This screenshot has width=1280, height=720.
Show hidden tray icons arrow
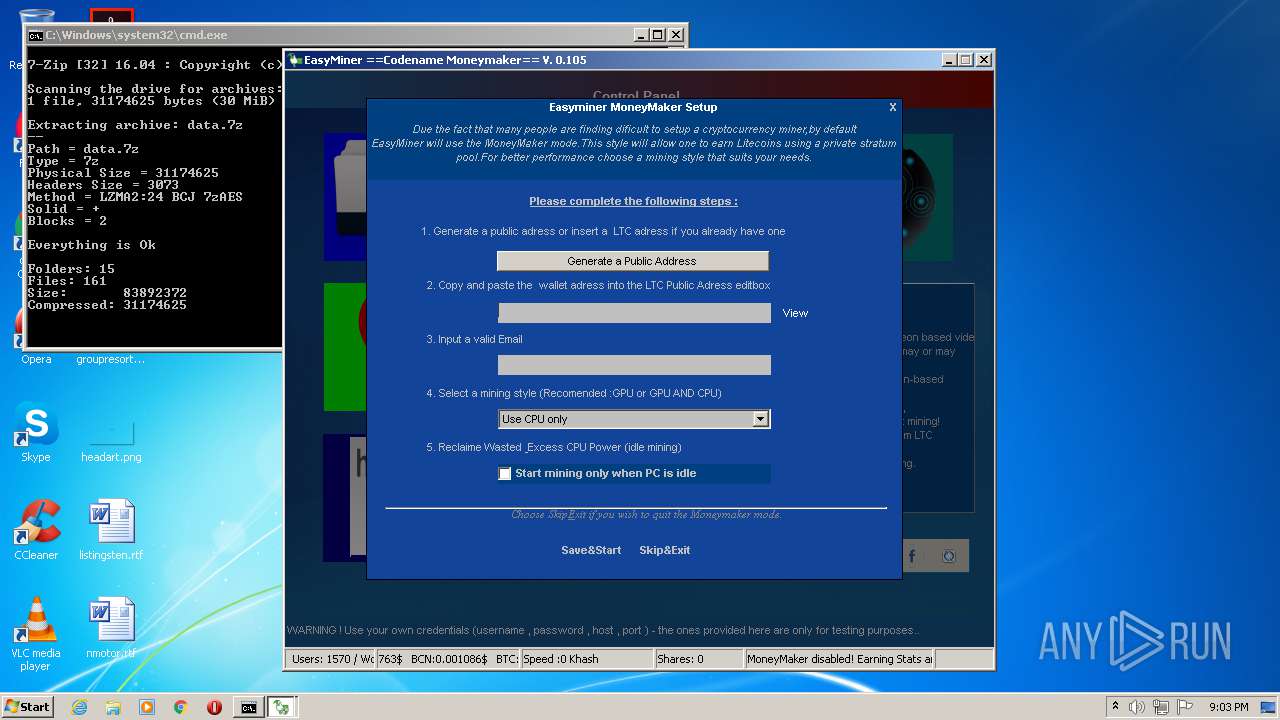[1115, 707]
